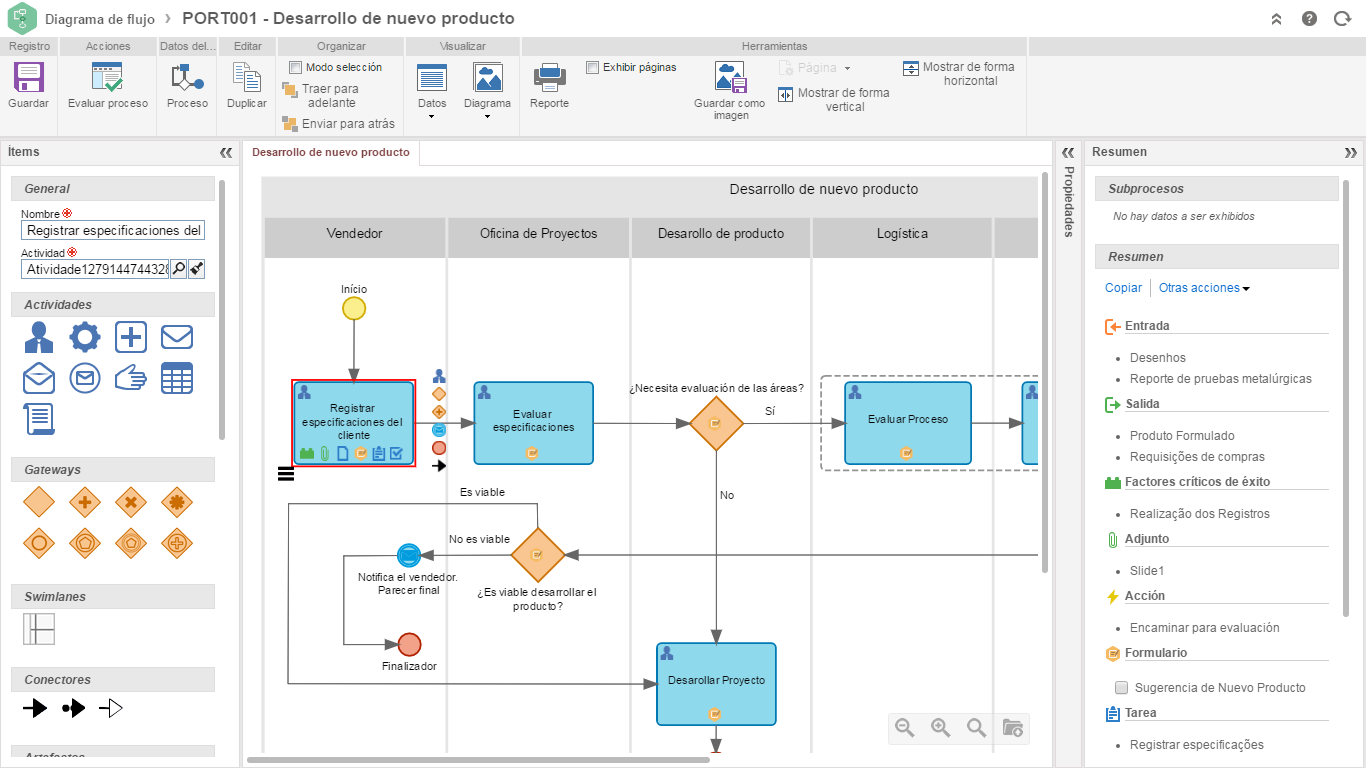Viewport: 1366px width, 768px height.
Task: Click the zoom in magnifier on canvas
Action: (x=940, y=728)
